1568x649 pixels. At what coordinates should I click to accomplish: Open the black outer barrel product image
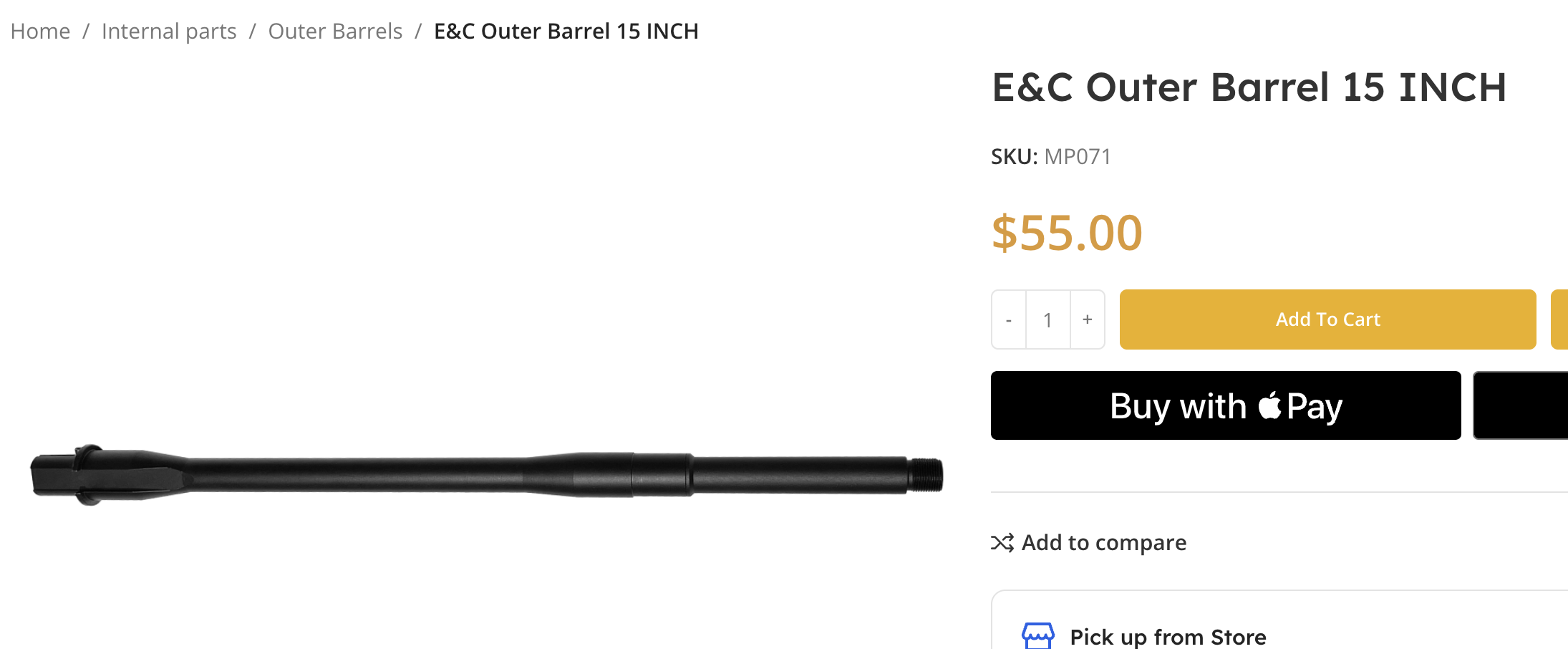487,474
